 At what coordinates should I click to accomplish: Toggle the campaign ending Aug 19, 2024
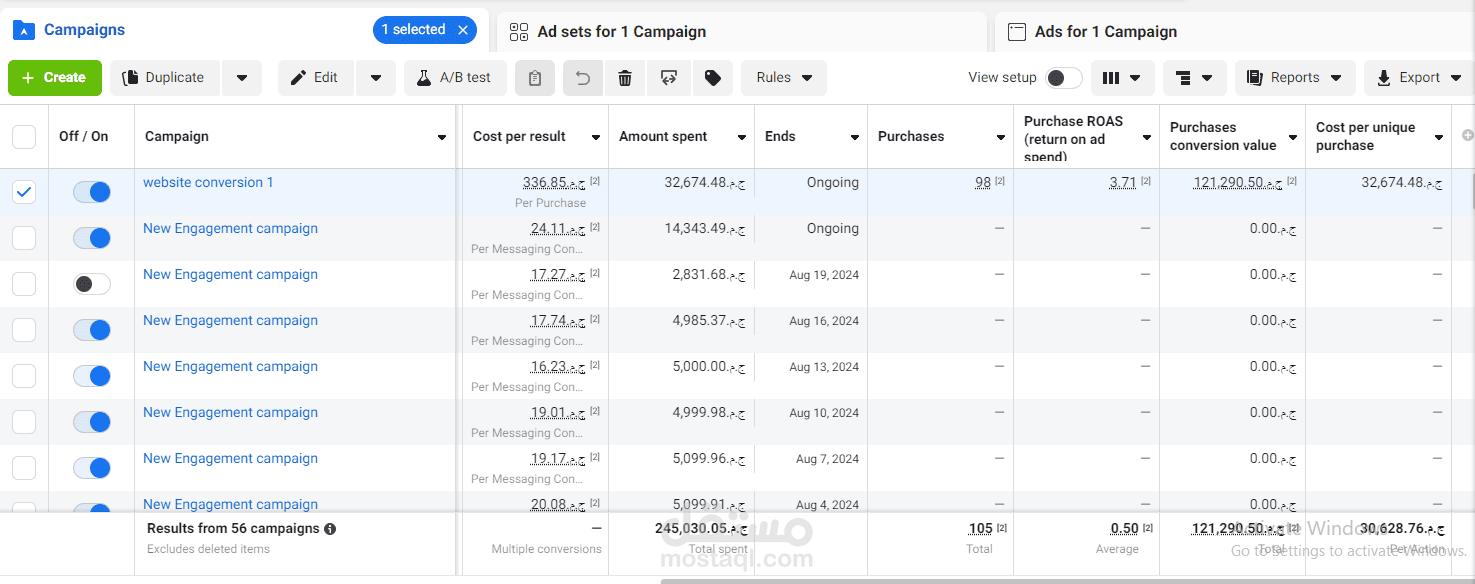coord(92,284)
